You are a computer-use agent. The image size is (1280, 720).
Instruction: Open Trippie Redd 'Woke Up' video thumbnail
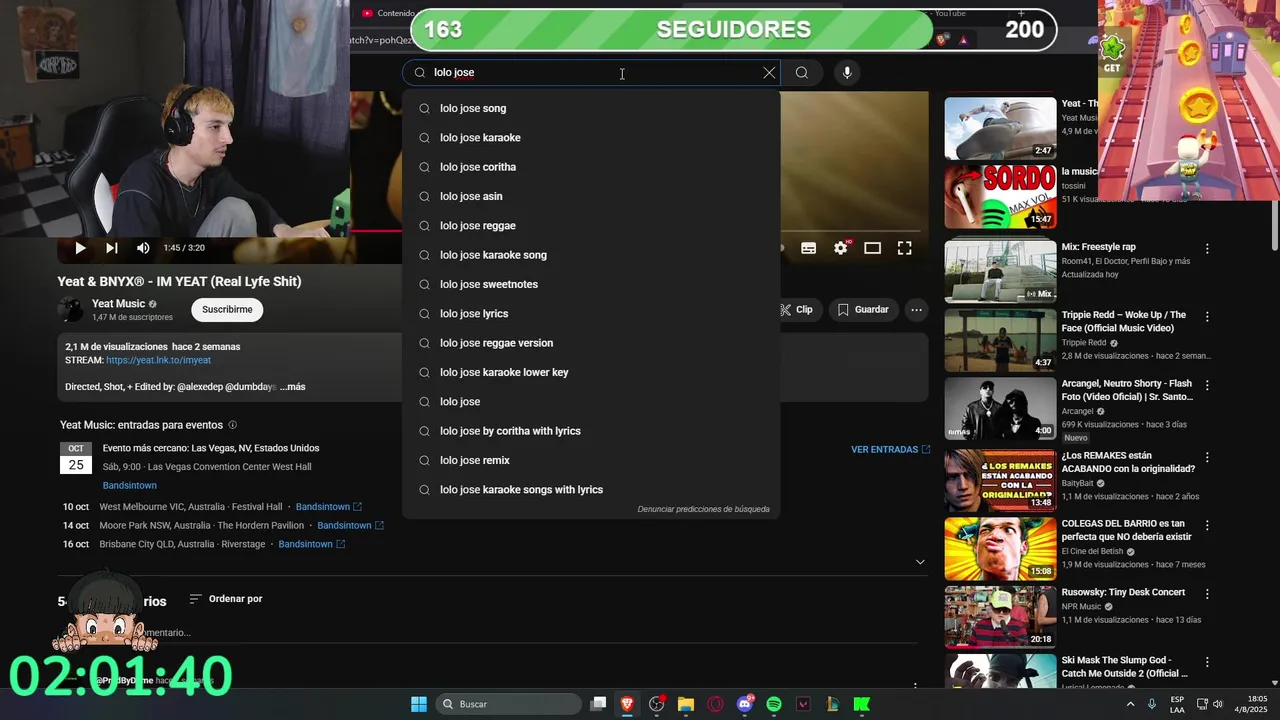1000,340
